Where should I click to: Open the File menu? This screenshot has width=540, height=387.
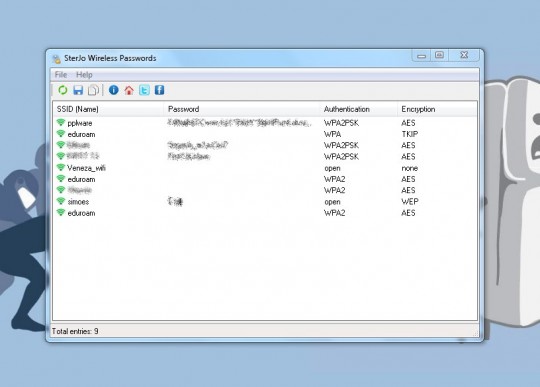click(61, 75)
